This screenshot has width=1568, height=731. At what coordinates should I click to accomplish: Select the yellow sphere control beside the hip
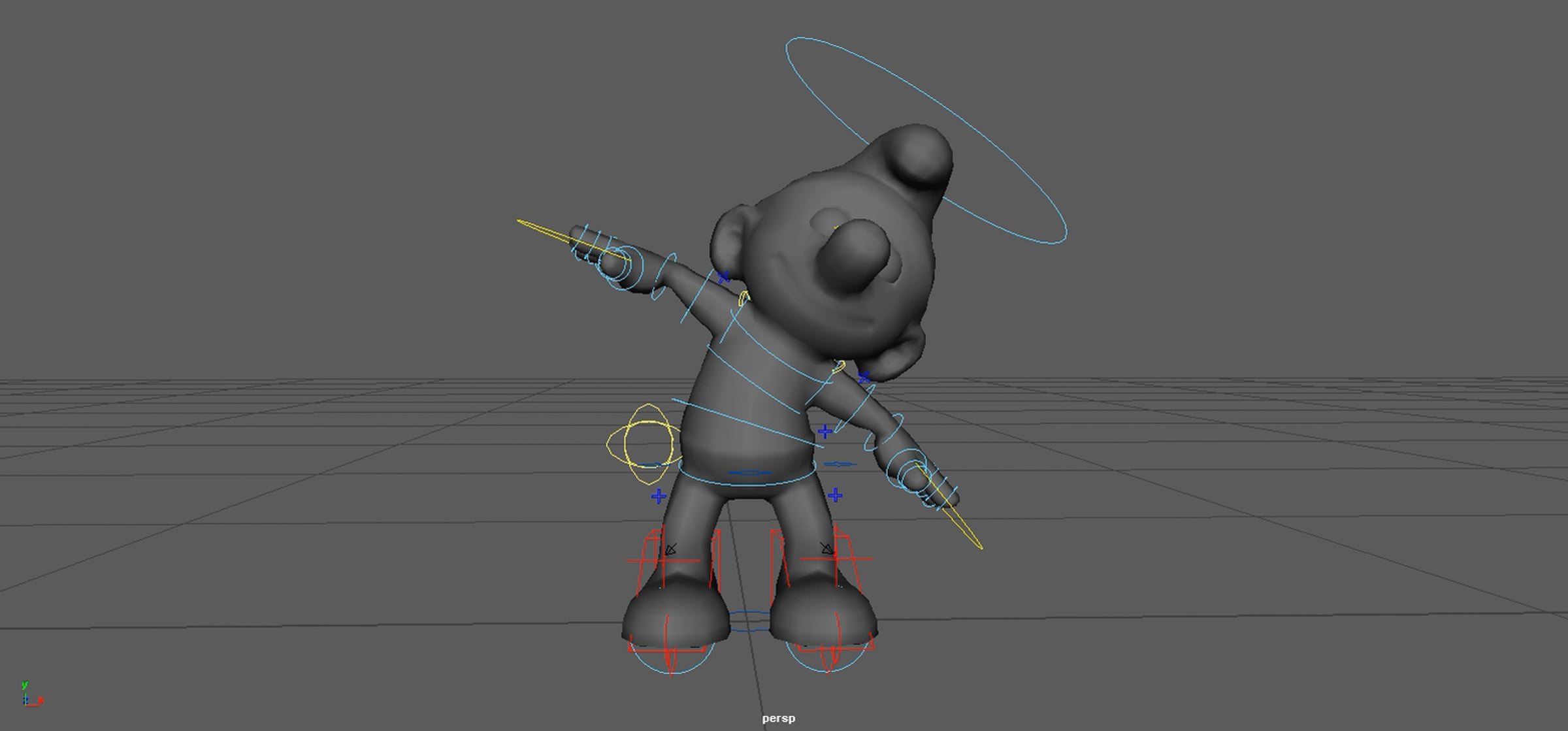tap(645, 444)
